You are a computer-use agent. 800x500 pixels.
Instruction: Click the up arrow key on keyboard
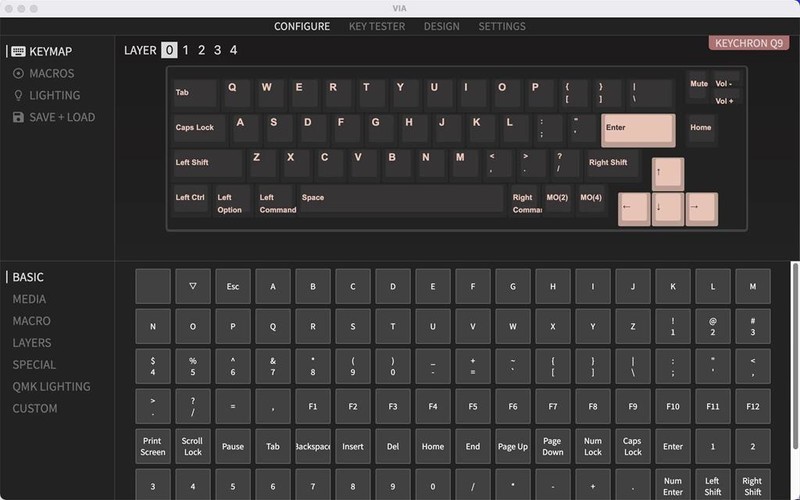click(x=667, y=174)
